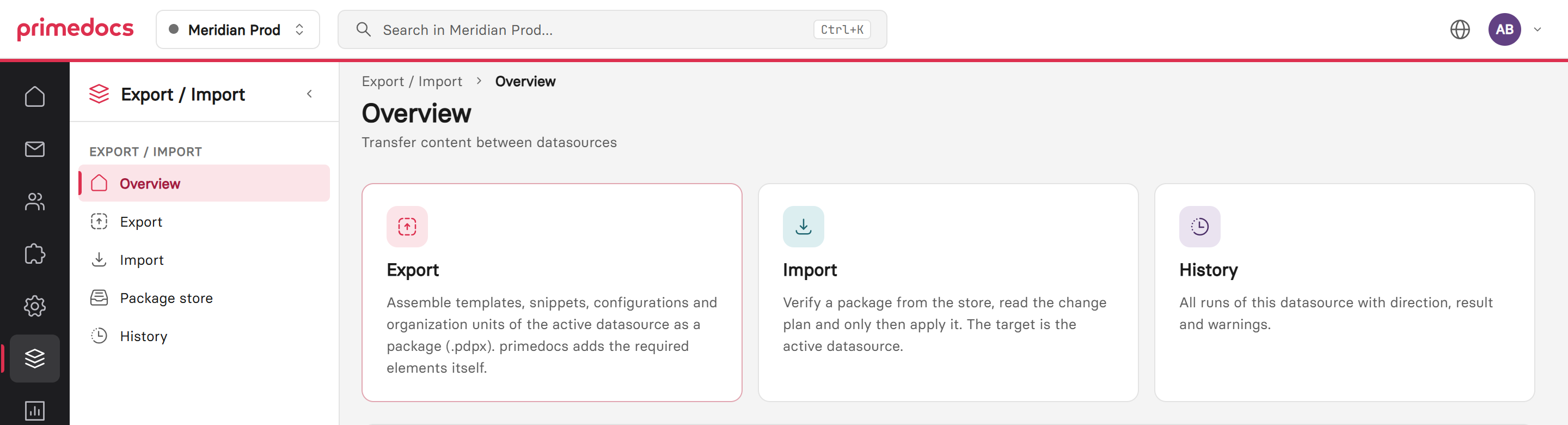Click the red layers icon beside Export / Import heading
Screen dimensions: 1568x425
click(99, 94)
